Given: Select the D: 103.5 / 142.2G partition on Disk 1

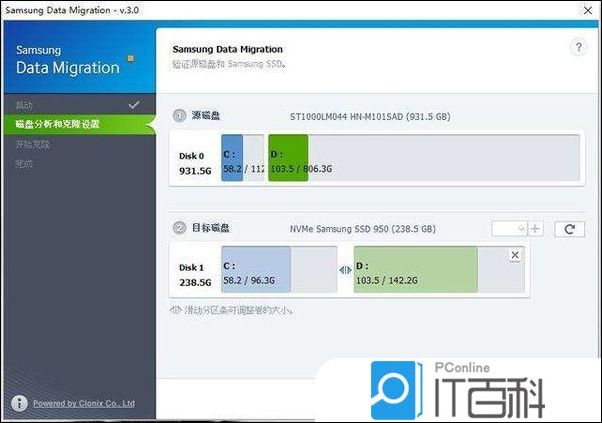Looking at the screenshot, I should pos(439,269).
